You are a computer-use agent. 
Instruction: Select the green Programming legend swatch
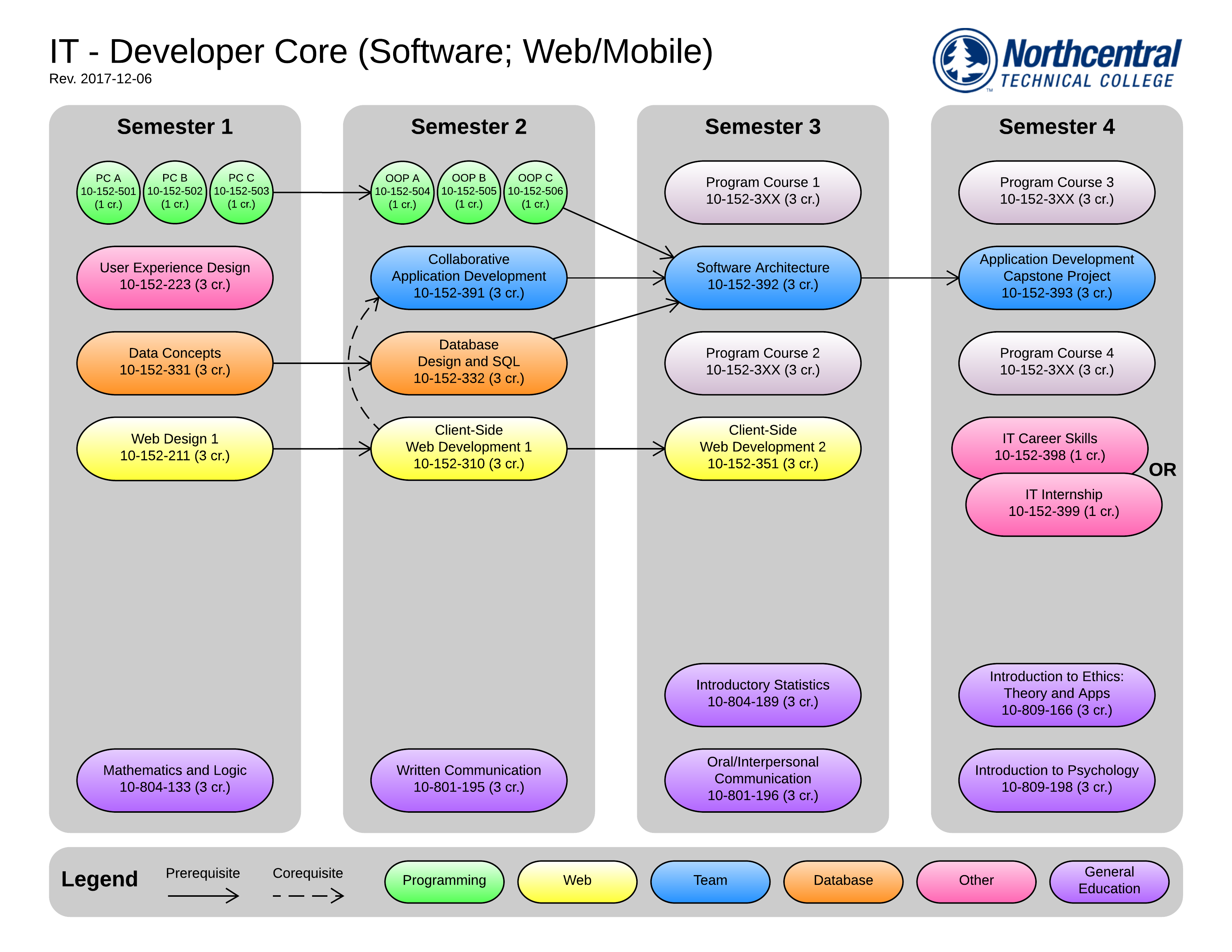pos(444,881)
